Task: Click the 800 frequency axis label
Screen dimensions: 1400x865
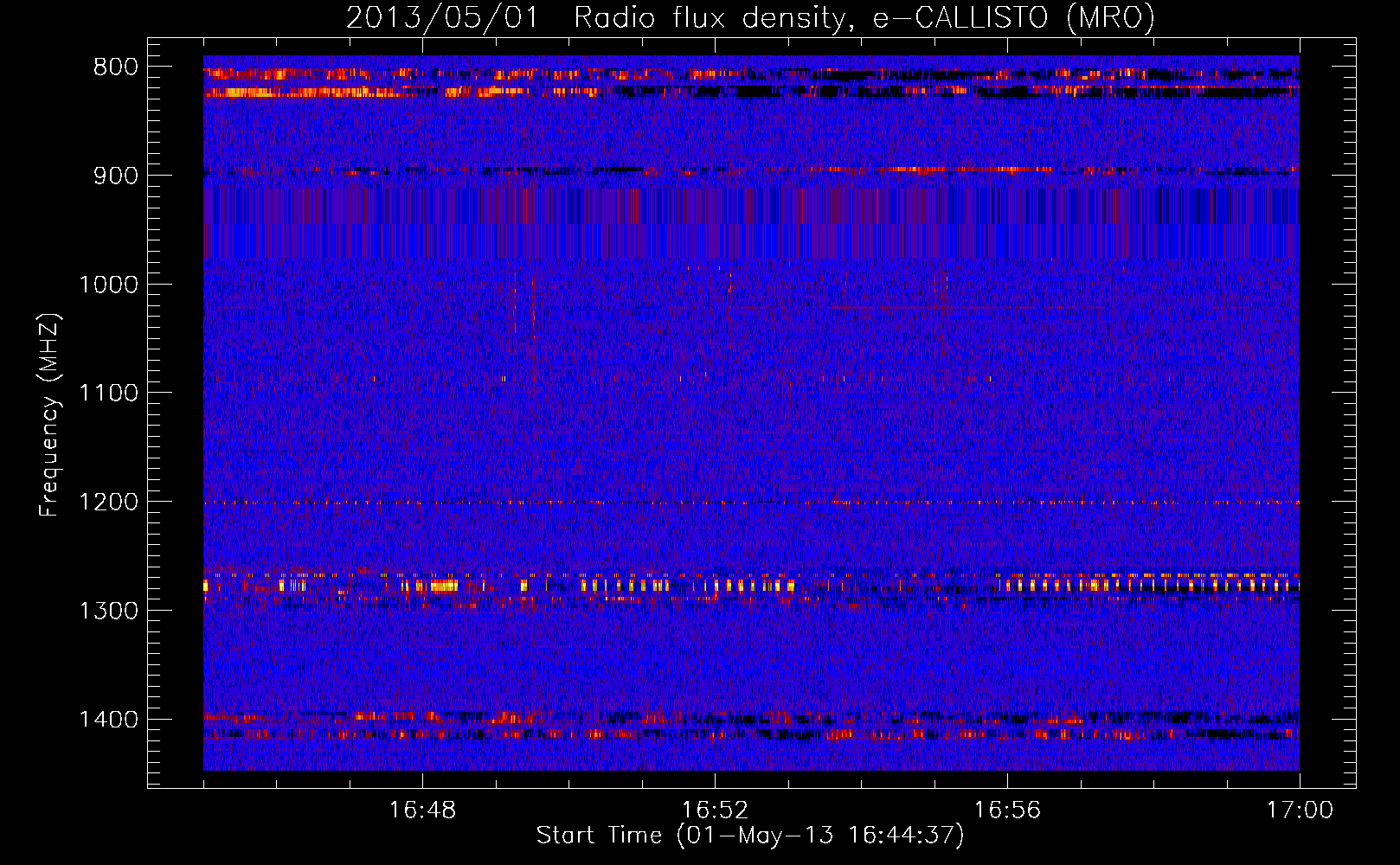Action: (x=116, y=67)
